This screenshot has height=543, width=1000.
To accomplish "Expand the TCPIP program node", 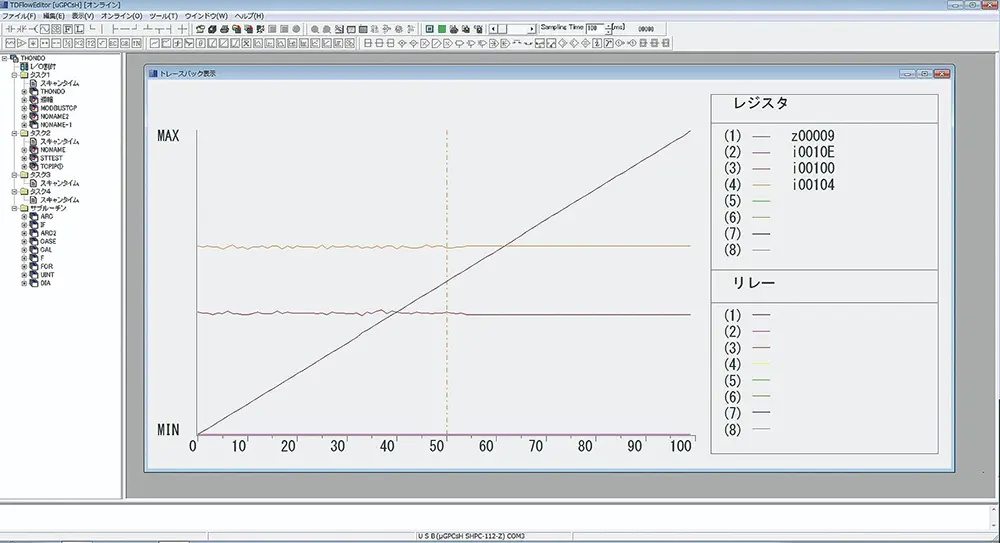I will point(24,166).
